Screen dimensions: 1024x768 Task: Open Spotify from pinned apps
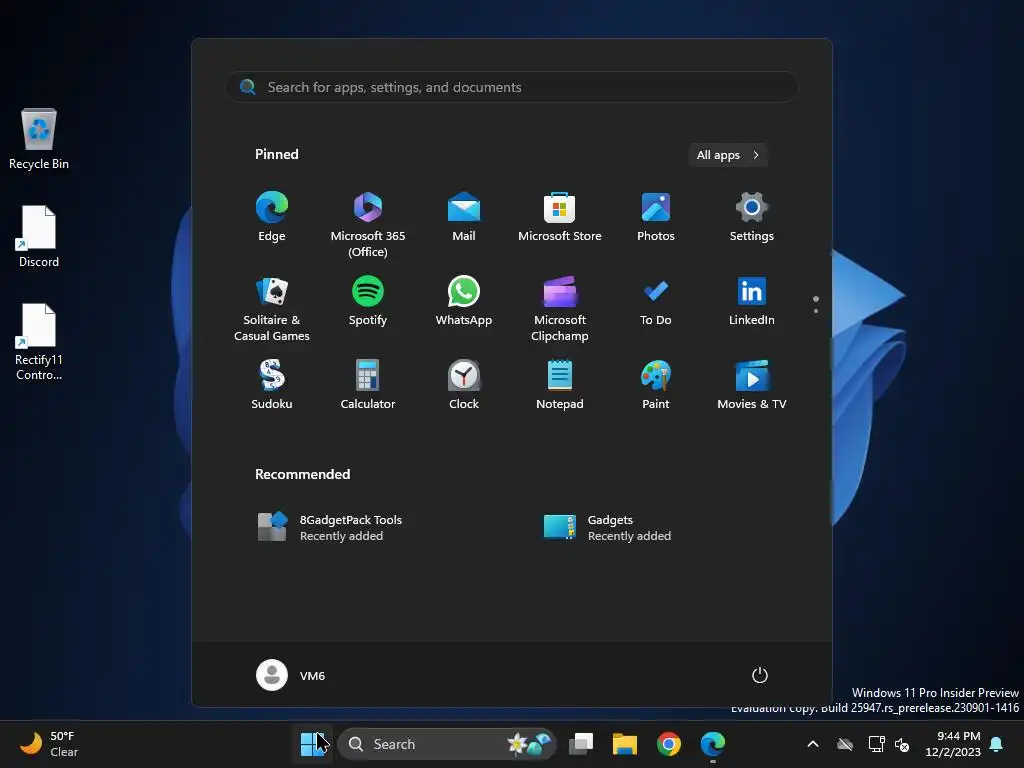pyautogui.click(x=368, y=302)
